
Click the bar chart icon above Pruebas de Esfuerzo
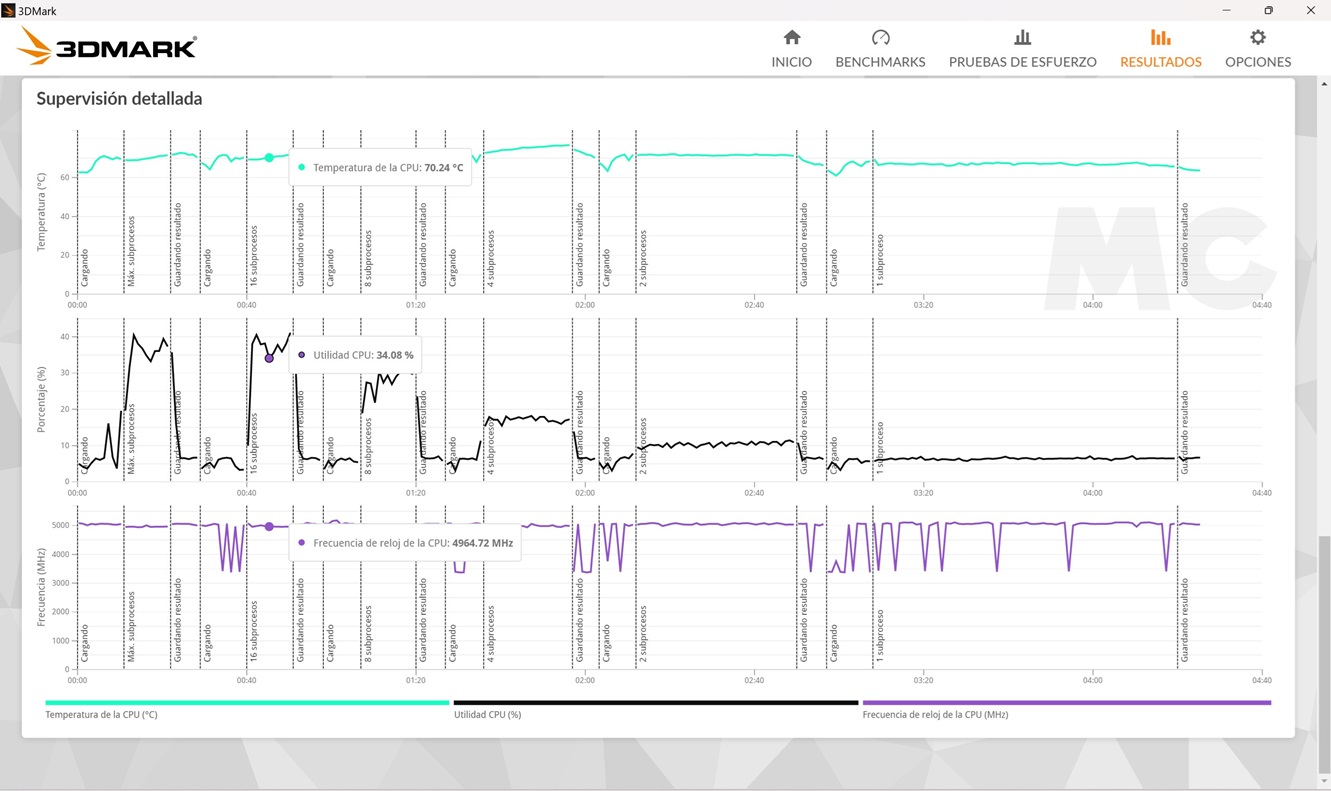pos(1022,38)
